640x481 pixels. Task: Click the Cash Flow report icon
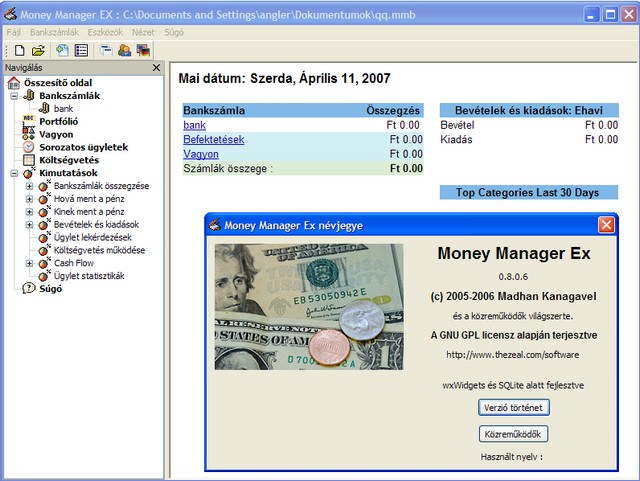[44, 263]
